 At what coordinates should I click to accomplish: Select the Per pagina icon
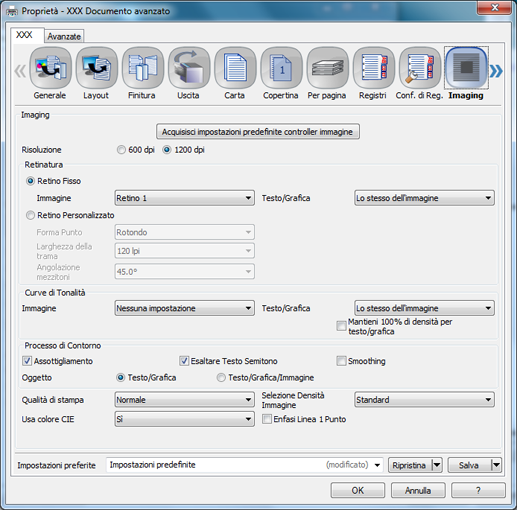[327, 68]
